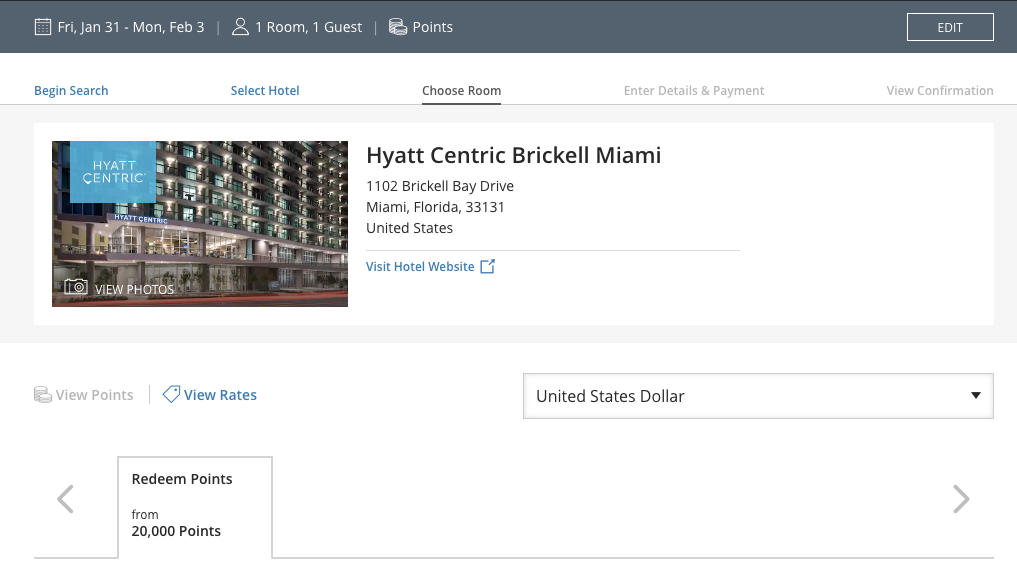Return to the Begin Search step
The width and height of the screenshot is (1017, 576).
[x=71, y=91]
